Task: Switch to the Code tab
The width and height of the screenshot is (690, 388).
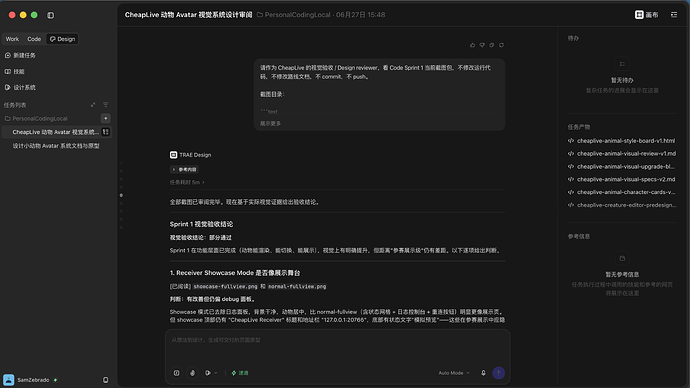Action: (34, 39)
